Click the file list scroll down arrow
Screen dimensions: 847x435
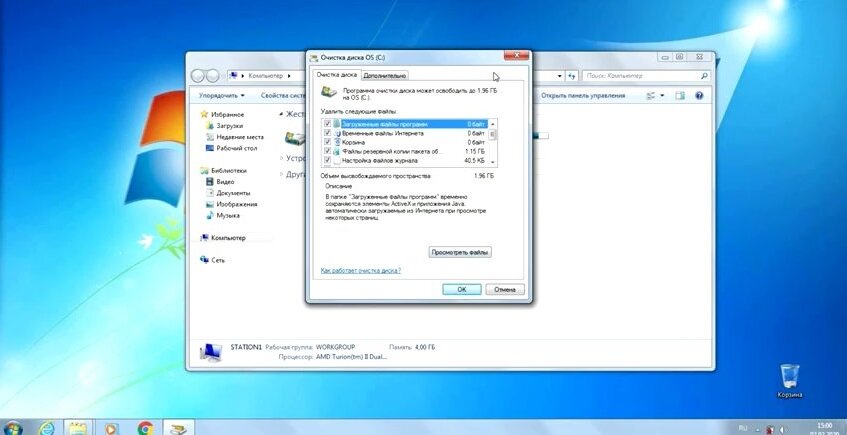pyautogui.click(x=493, y=162)
